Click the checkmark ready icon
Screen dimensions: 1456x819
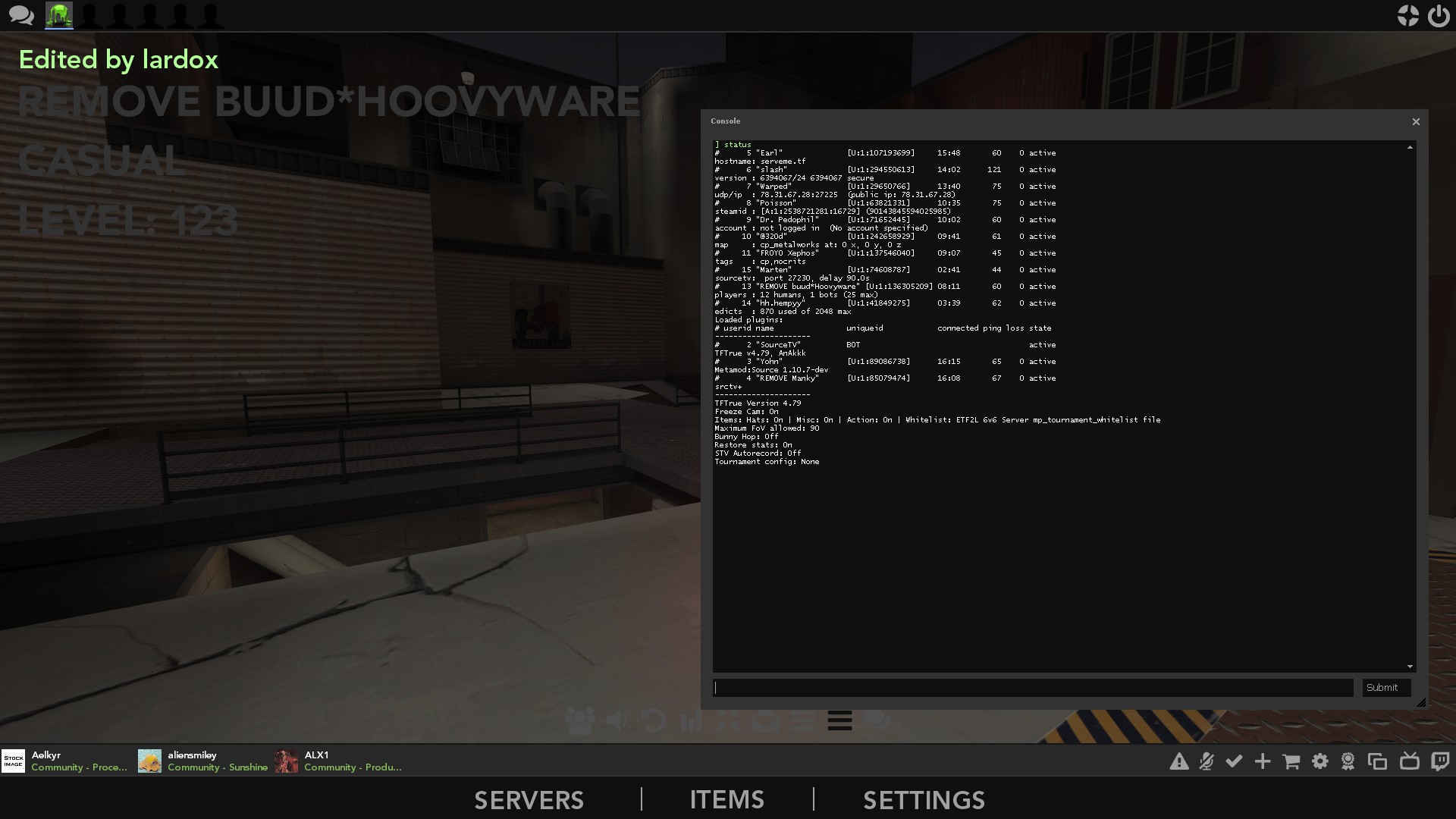coord(1234,761)
